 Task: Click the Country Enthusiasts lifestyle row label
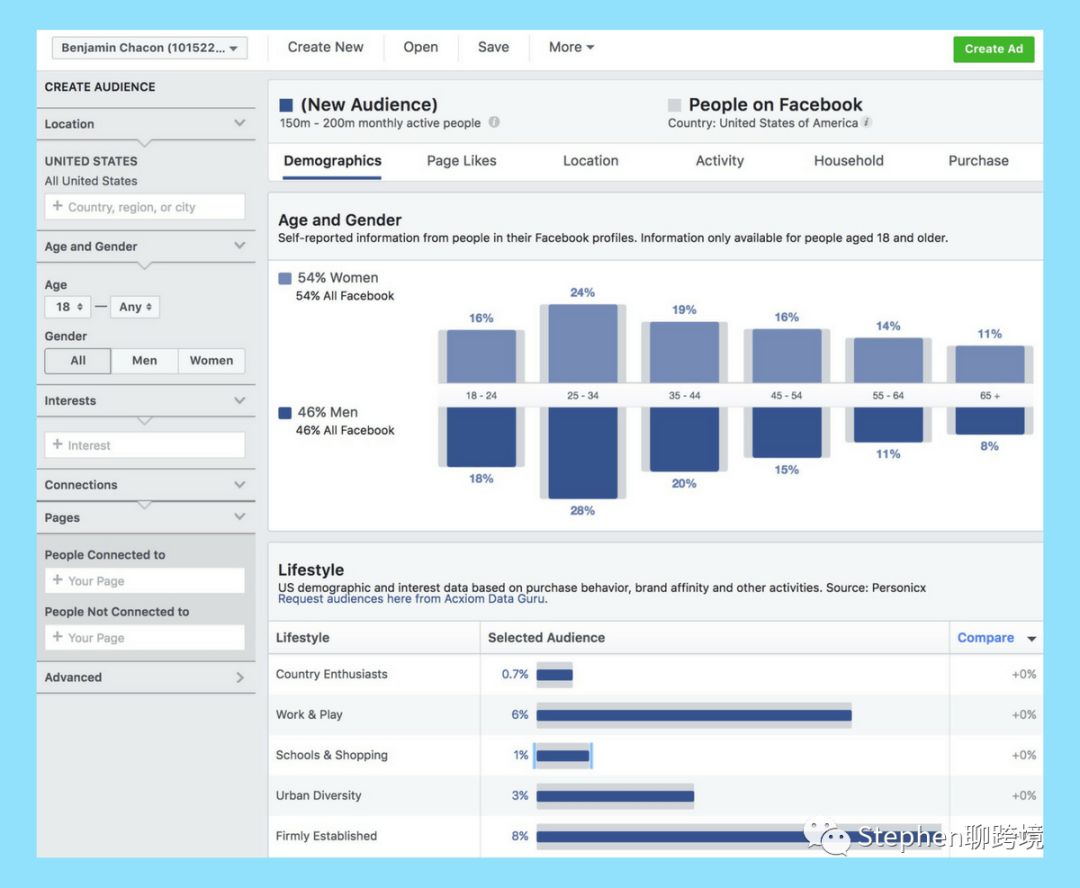331,674
